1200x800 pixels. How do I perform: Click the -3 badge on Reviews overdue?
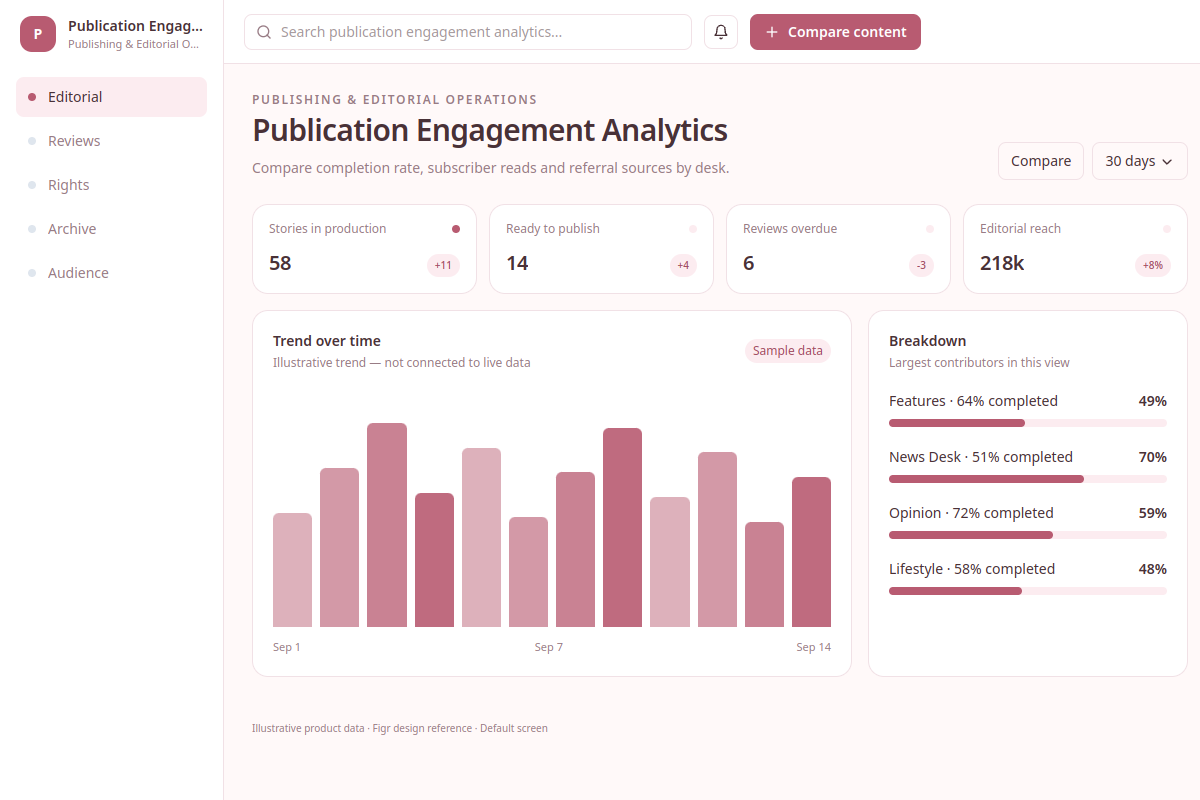[x=921, y=265]
